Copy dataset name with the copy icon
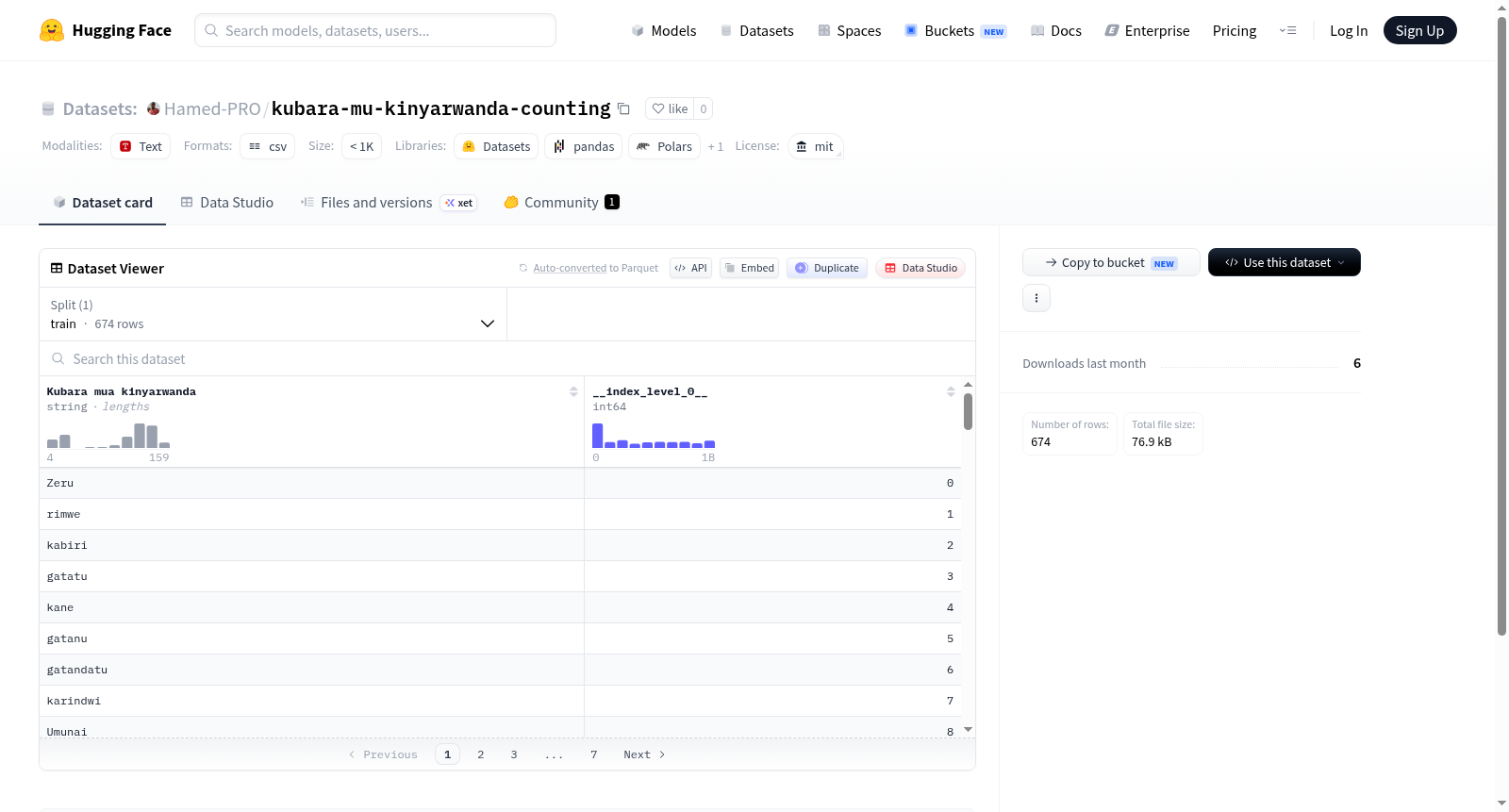 pos(623,108)
